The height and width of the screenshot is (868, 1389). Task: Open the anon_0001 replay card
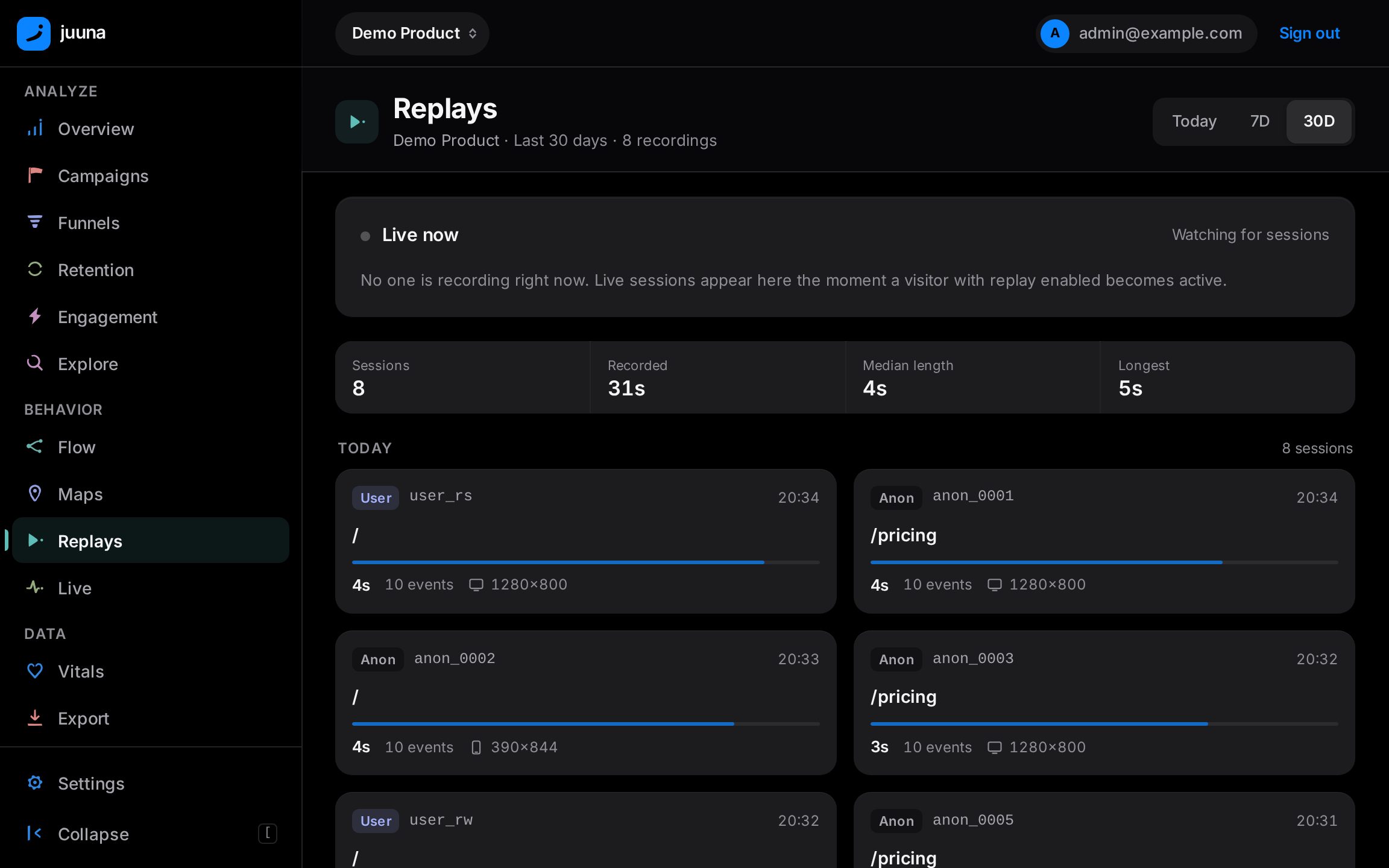pyautogui.click(x=1104, y=541)
